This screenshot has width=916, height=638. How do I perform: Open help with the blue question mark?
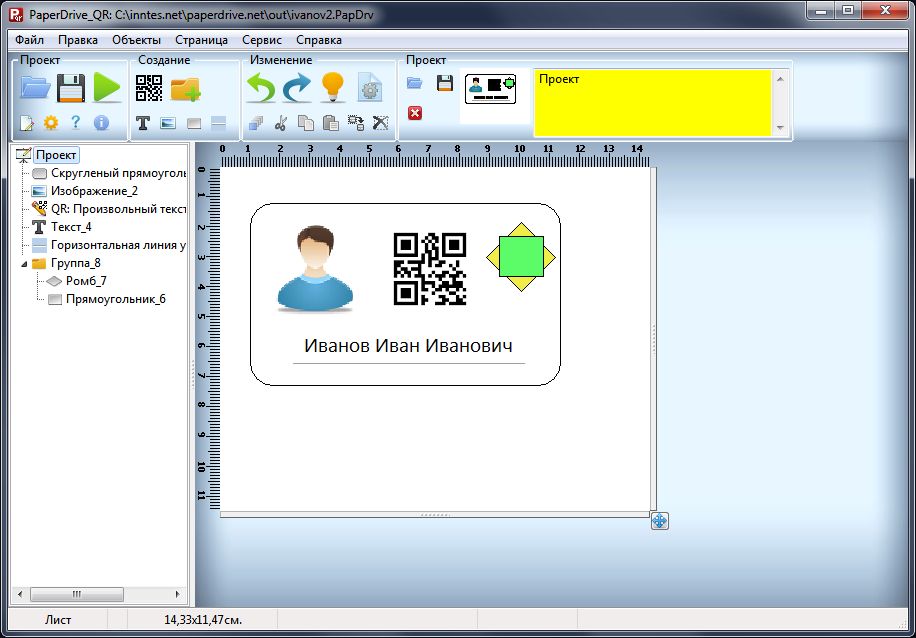coord(75,122)
